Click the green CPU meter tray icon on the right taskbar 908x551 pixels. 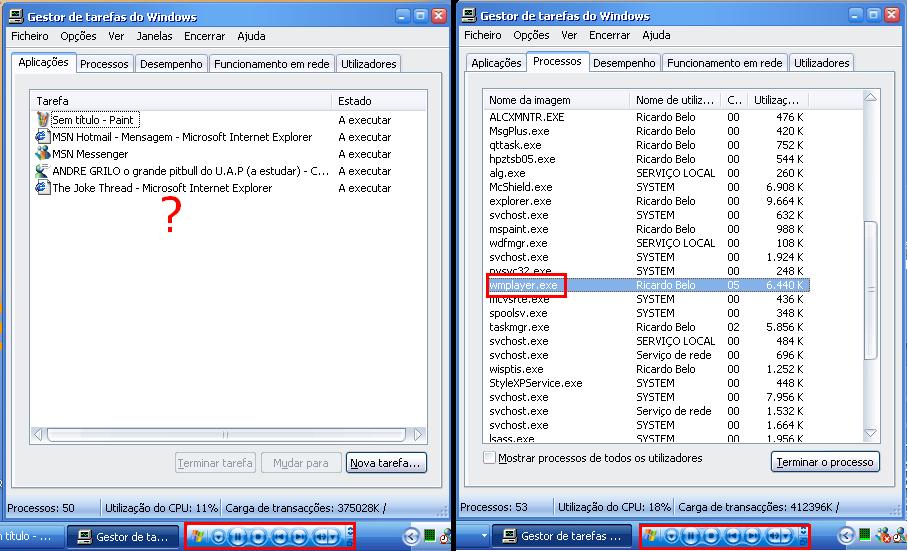pyautogui.click(x=865, y=536)
